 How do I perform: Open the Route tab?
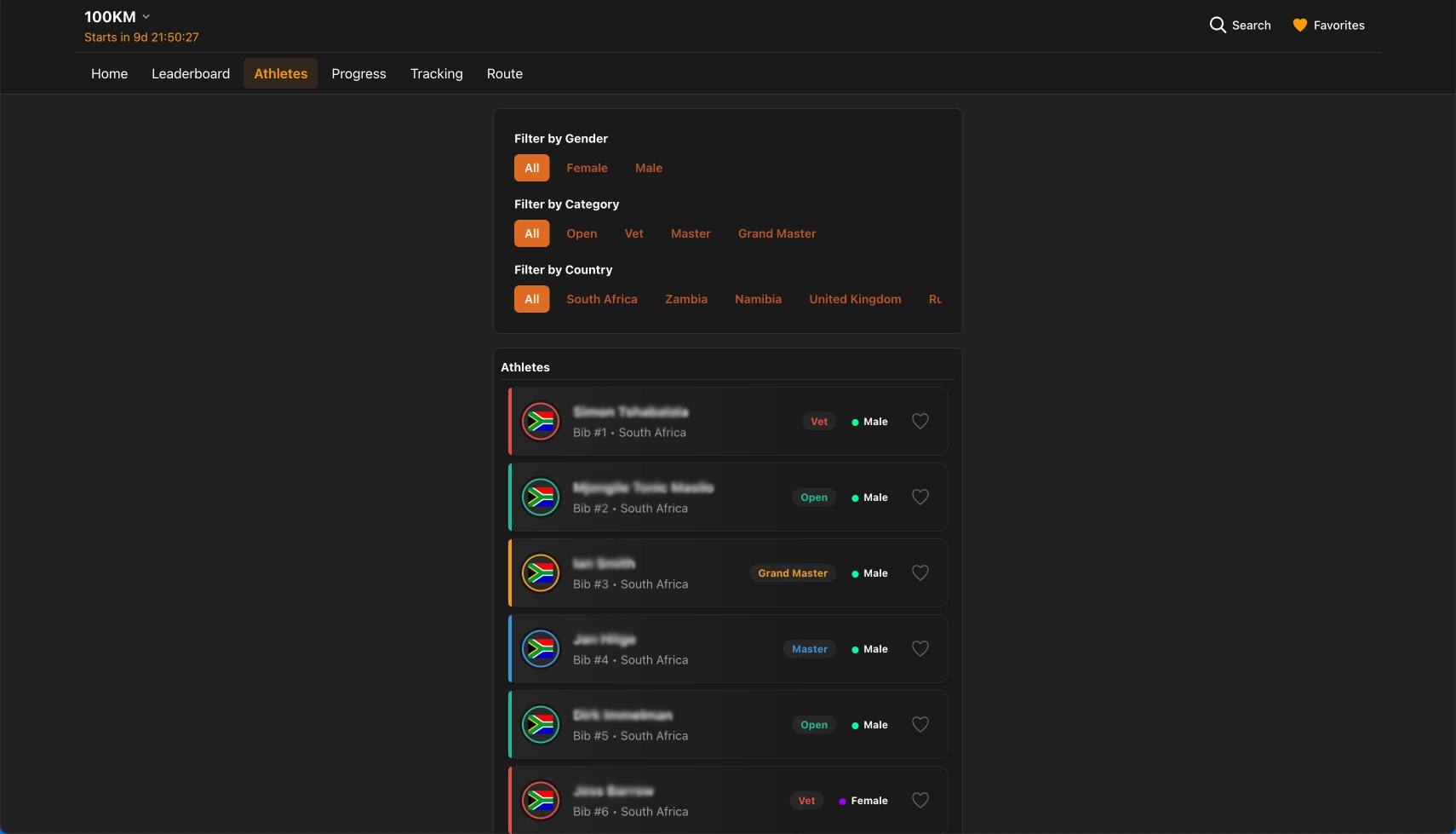click(x=504, y=74)
